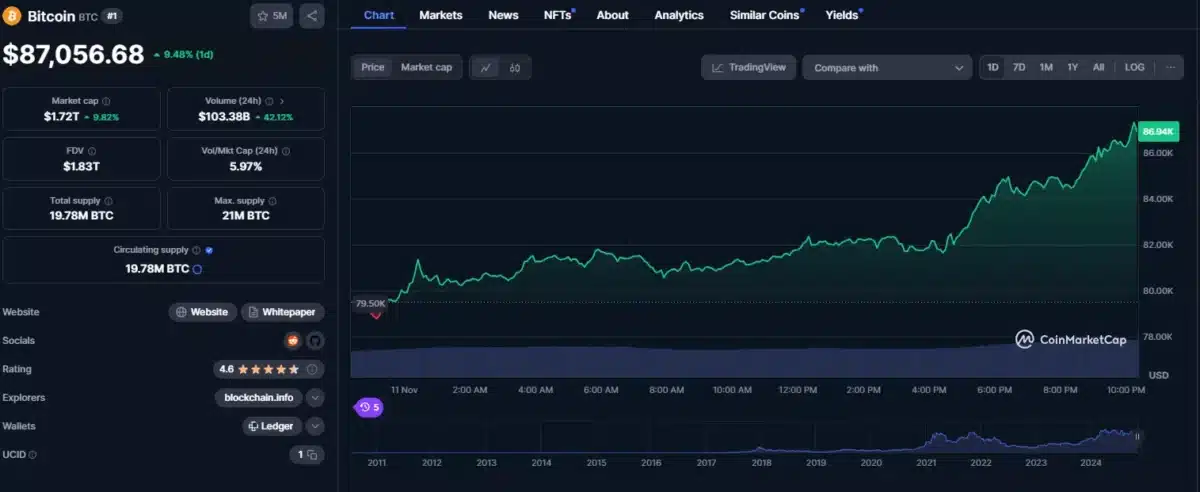1200x492 pixels.
Task: Click the share icon
Action: coord(311,16)
